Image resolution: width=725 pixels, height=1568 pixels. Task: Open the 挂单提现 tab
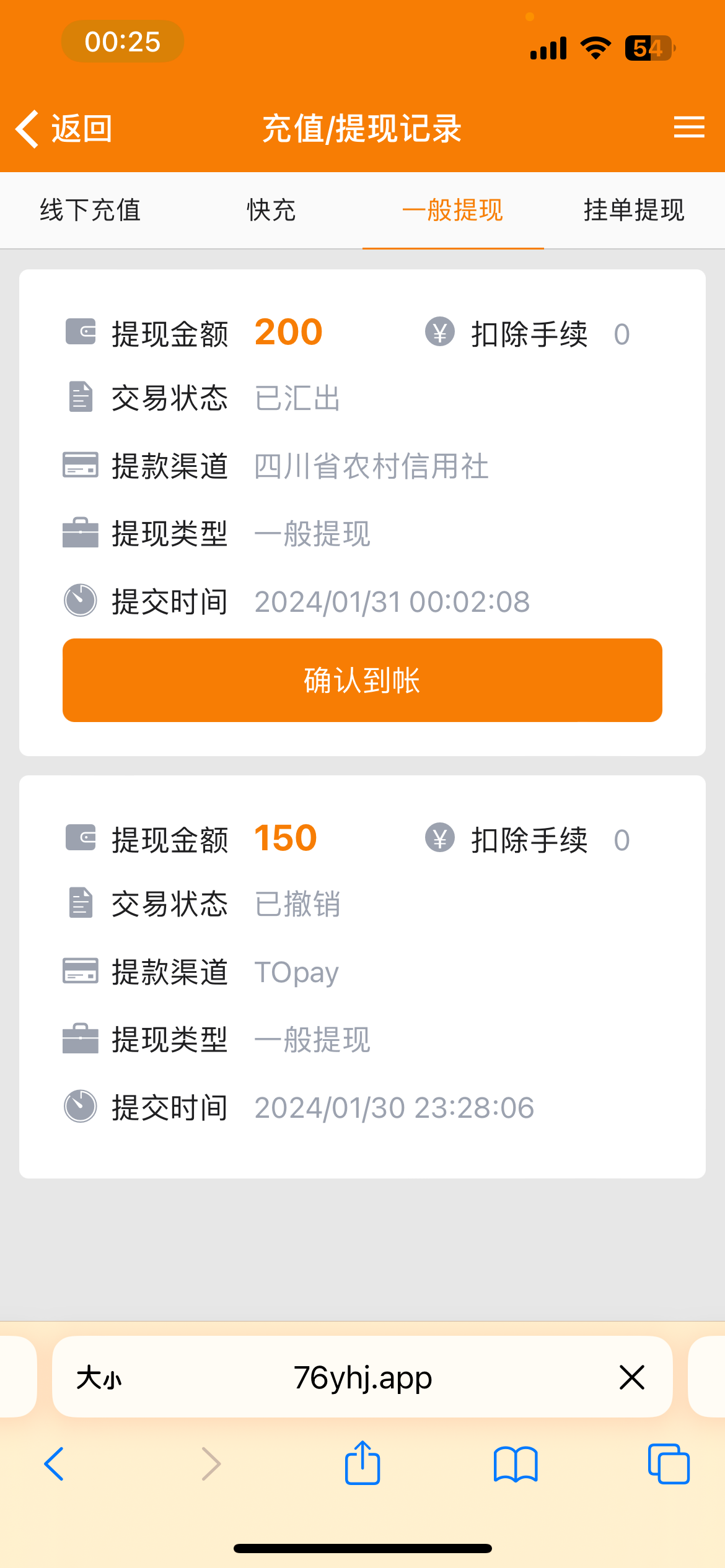pyautogui.click(x=634, y=210)
